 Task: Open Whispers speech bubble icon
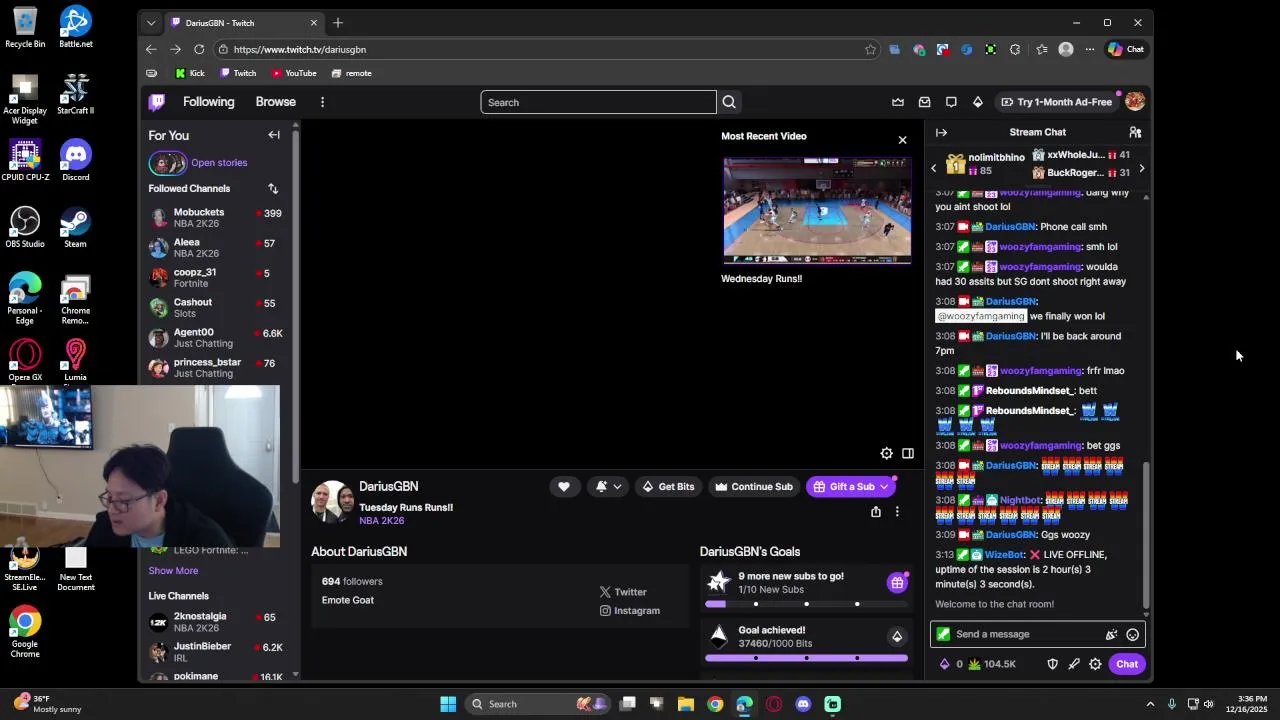click(x=951, y=102)
